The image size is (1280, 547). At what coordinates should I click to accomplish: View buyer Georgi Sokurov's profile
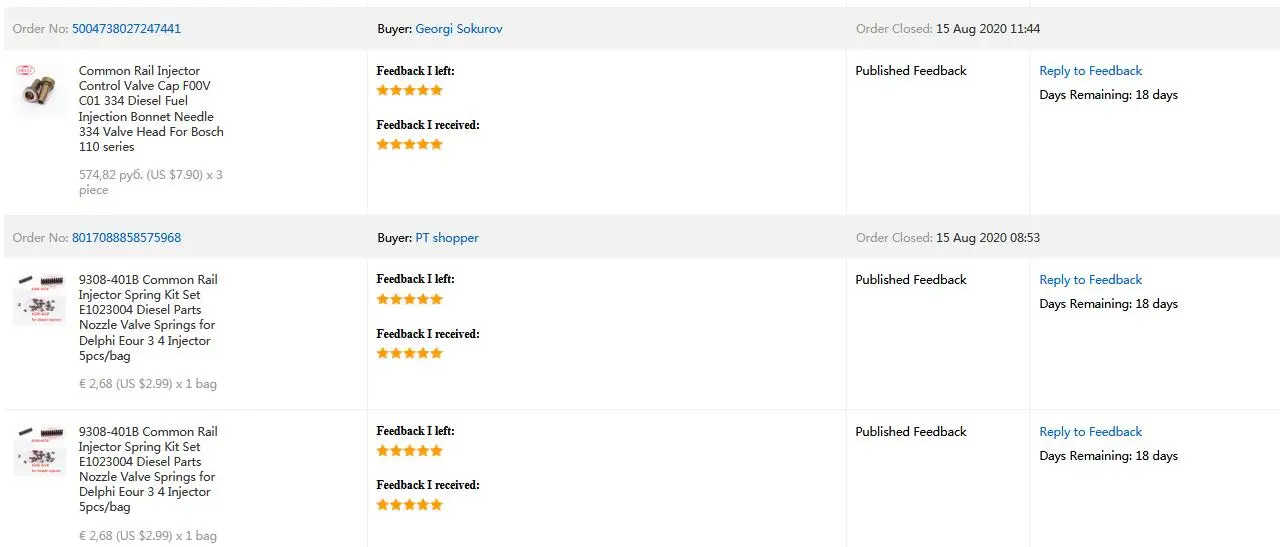pyautogui.click(x=458, y=29)
